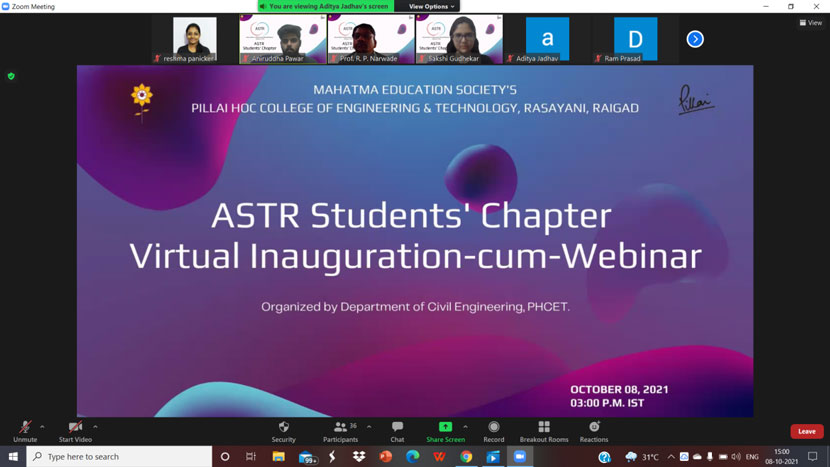Open the notification center

813,456
